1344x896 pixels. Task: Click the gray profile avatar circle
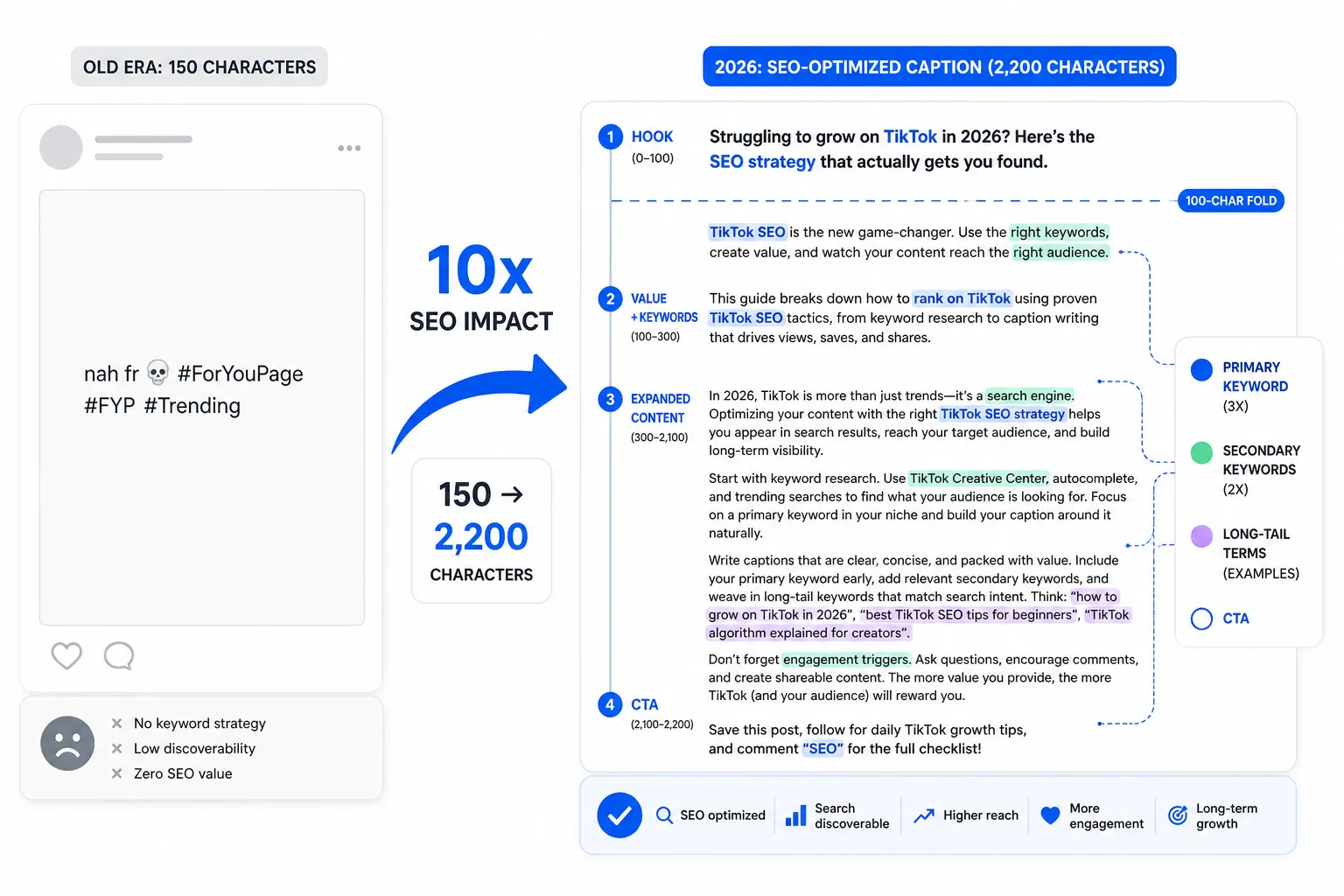coord(61,147)
